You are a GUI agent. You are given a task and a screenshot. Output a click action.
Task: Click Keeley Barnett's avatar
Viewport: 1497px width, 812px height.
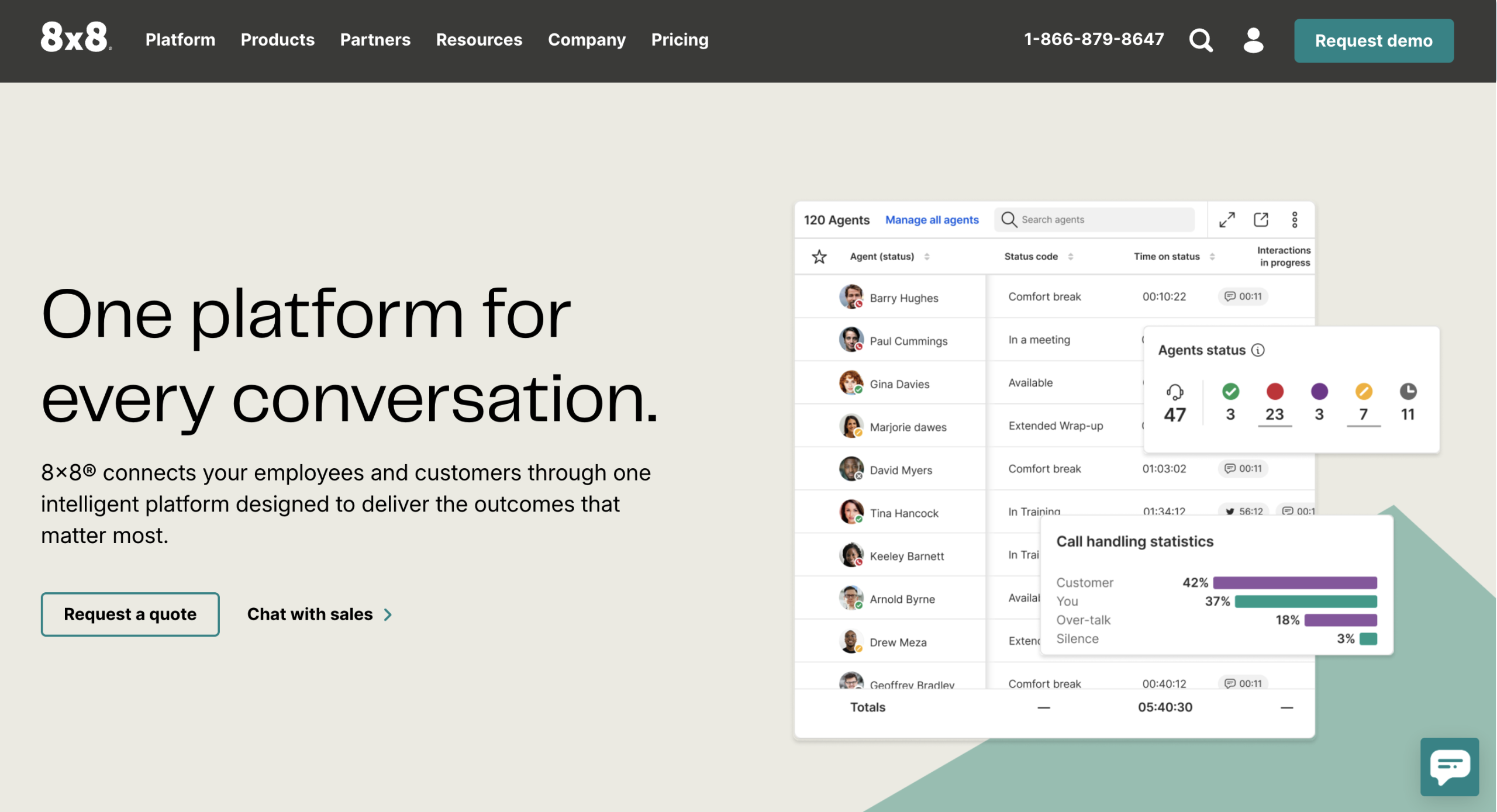tap(851, 555)
